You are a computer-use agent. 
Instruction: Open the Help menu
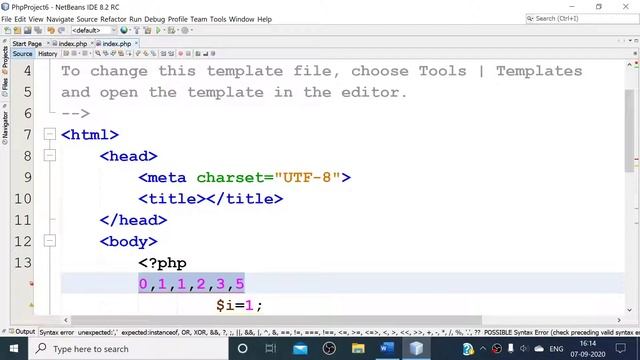[x=264, y=19]
